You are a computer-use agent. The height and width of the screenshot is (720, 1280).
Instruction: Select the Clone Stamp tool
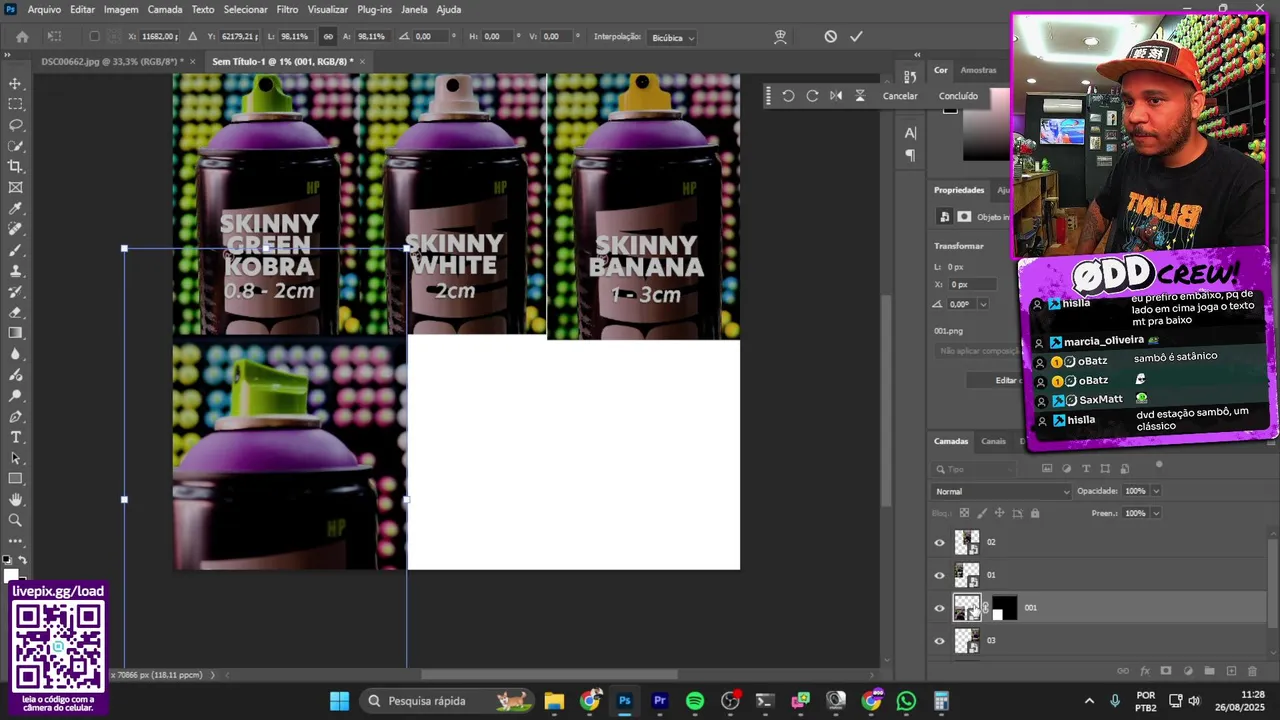pyautogui.click(x=15, y=271)
